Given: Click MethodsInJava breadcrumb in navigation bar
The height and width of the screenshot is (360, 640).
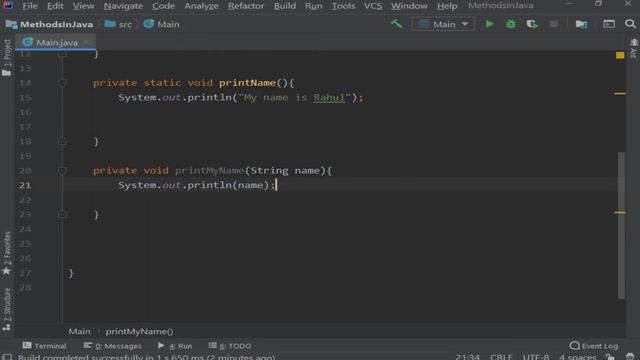Looking at the screenshot, I should pyautogui.click(x=50, y=24).
